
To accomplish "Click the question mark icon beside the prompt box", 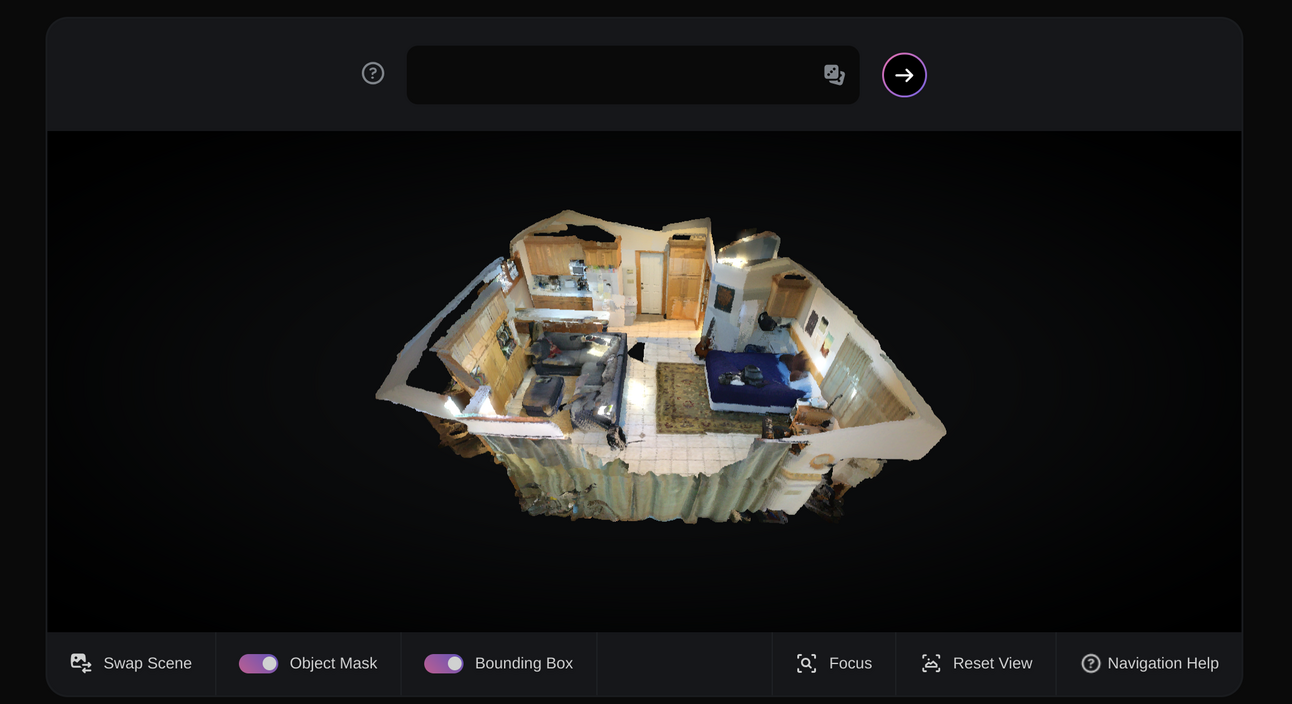I will (x=373, y=73).
